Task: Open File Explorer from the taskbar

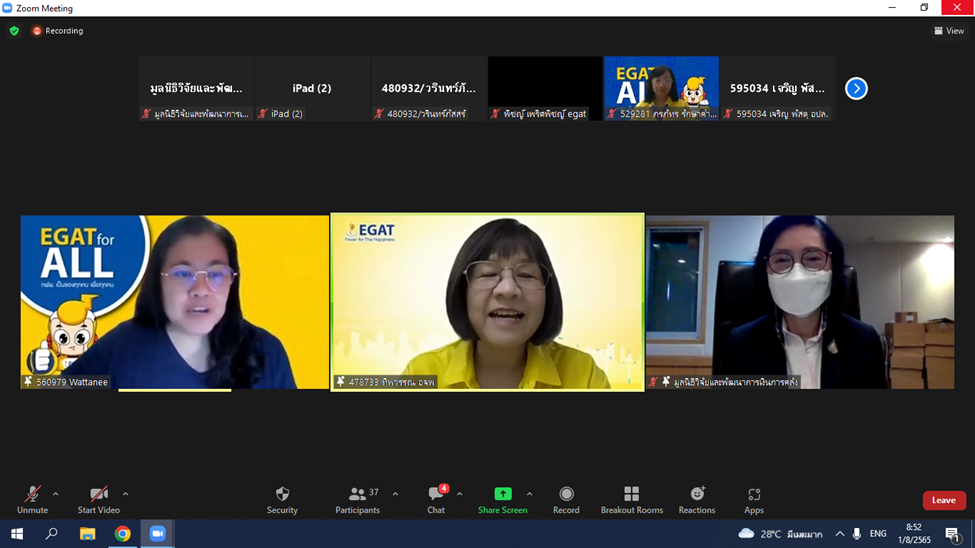Action: (x=87, y=534)
